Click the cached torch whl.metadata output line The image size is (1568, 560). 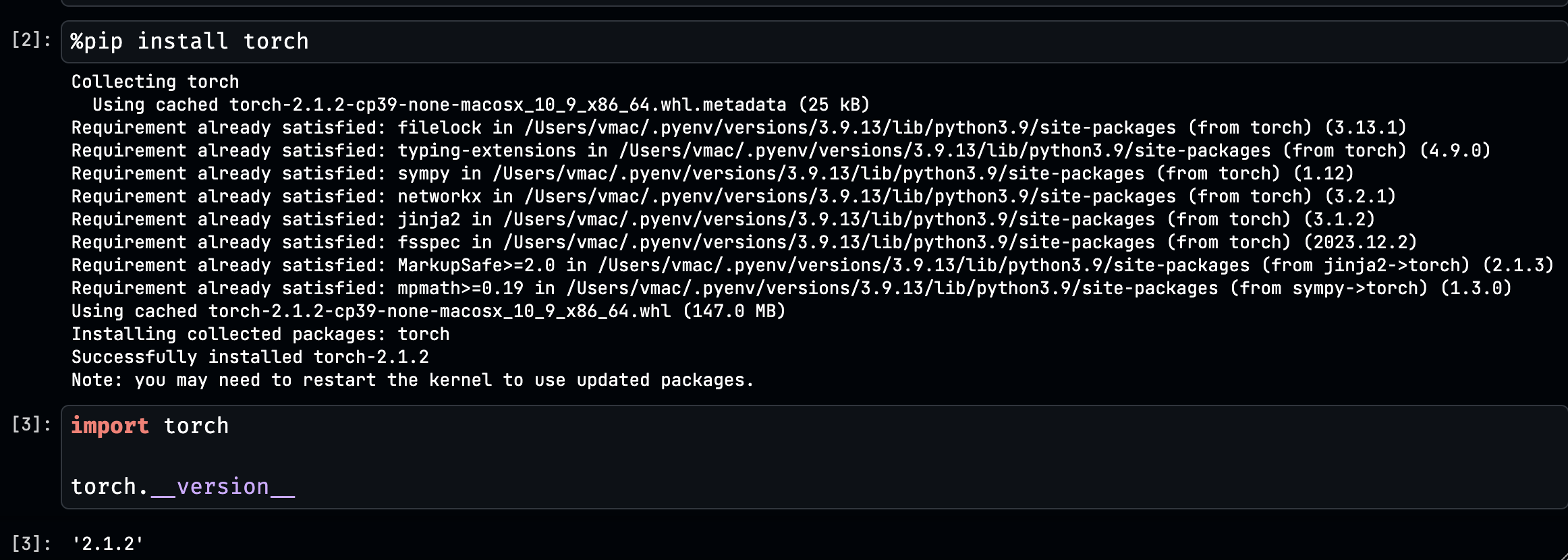pos(480,105)
